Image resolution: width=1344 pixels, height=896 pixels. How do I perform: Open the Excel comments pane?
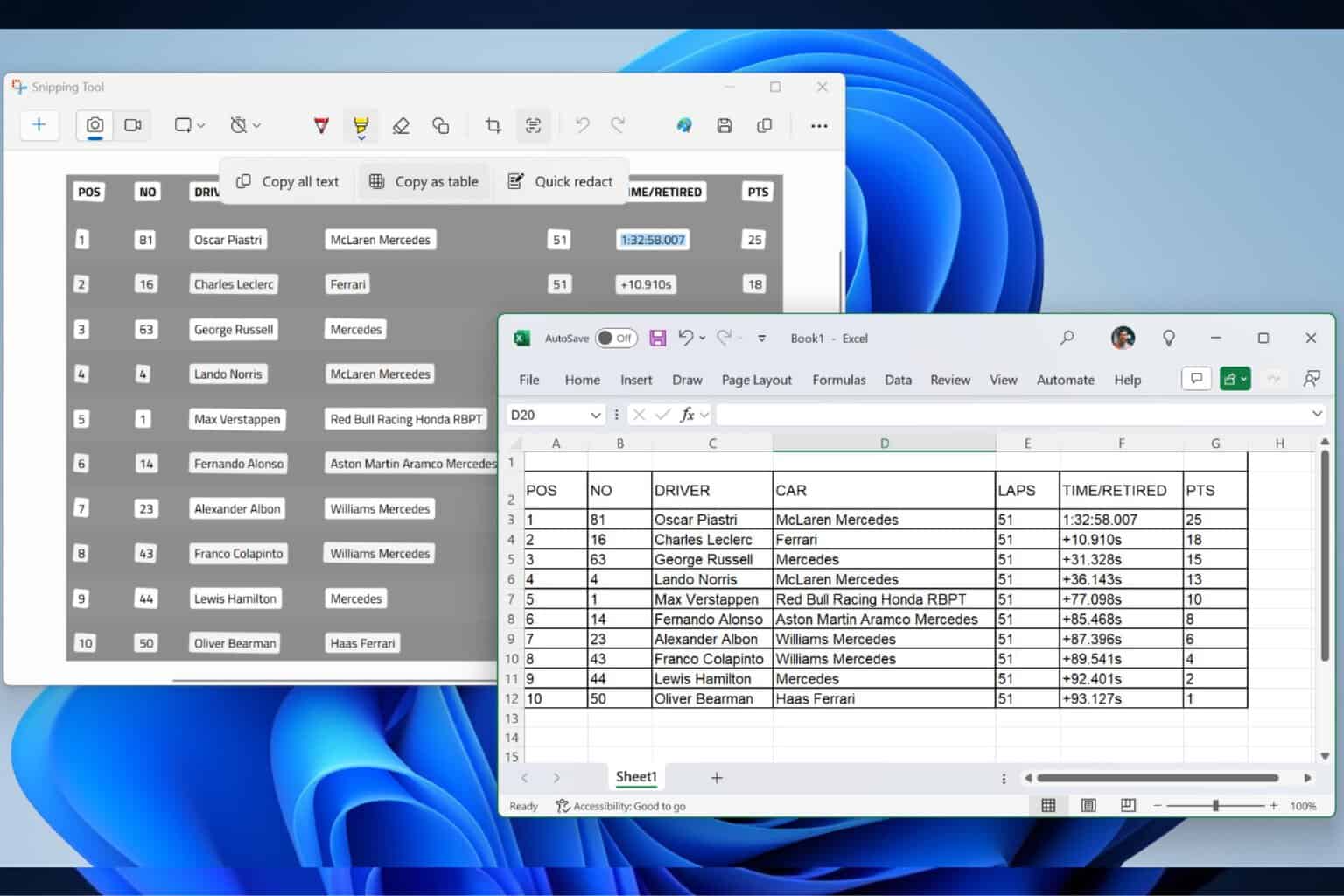[1195, 379]
